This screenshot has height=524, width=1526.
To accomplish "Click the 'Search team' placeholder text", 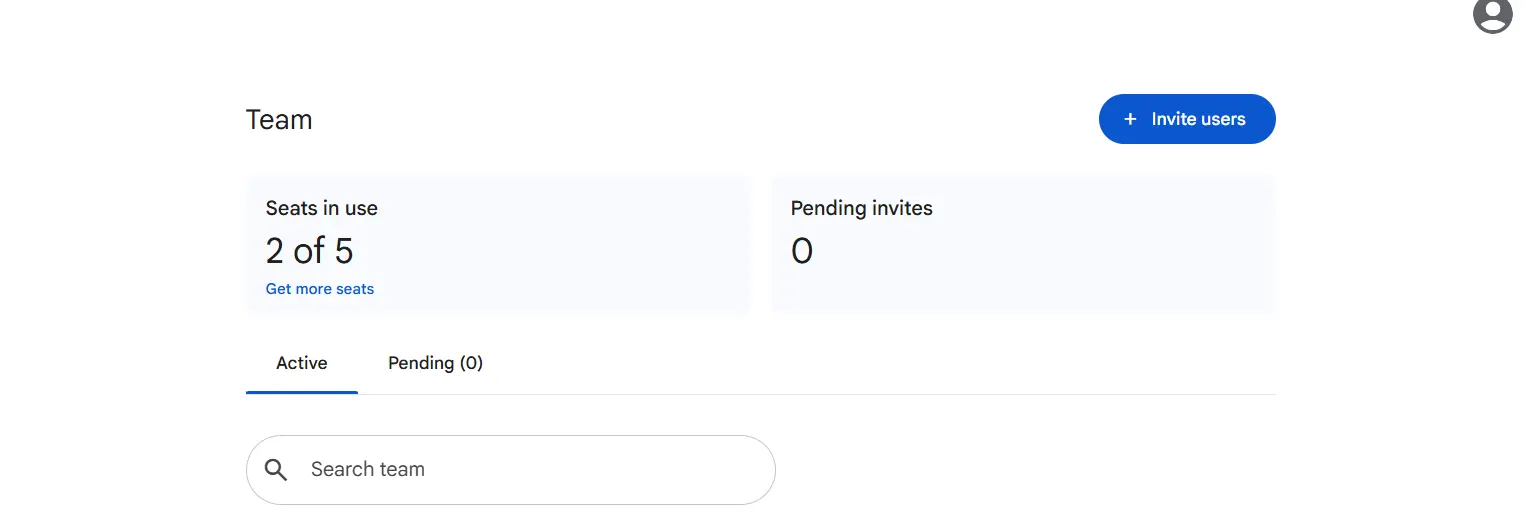I will pyautogui.click(x=368, y=469).
